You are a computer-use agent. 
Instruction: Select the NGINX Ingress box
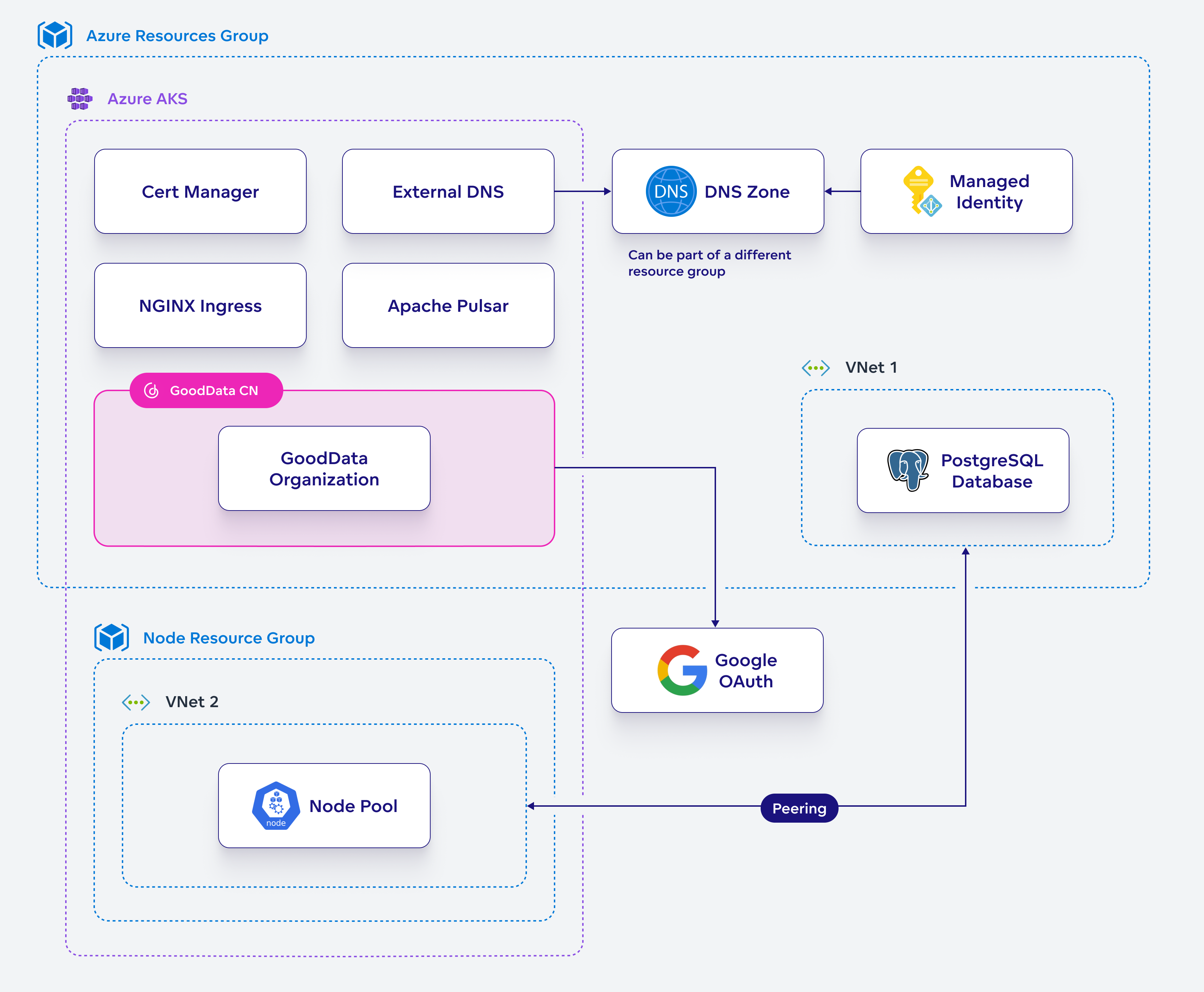(x=200, y=306)
